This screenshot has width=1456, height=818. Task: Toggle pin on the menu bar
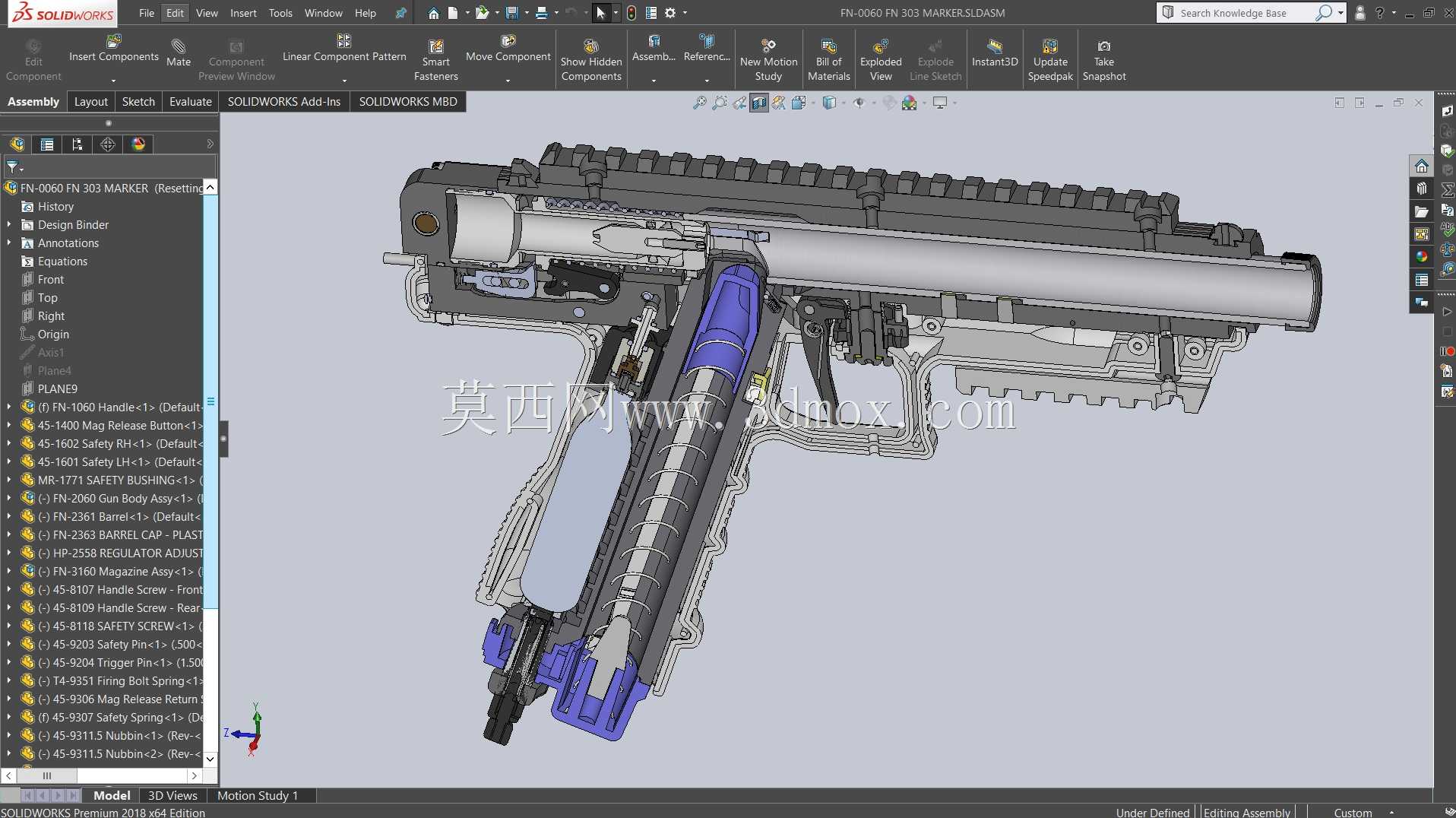[401, 13]
